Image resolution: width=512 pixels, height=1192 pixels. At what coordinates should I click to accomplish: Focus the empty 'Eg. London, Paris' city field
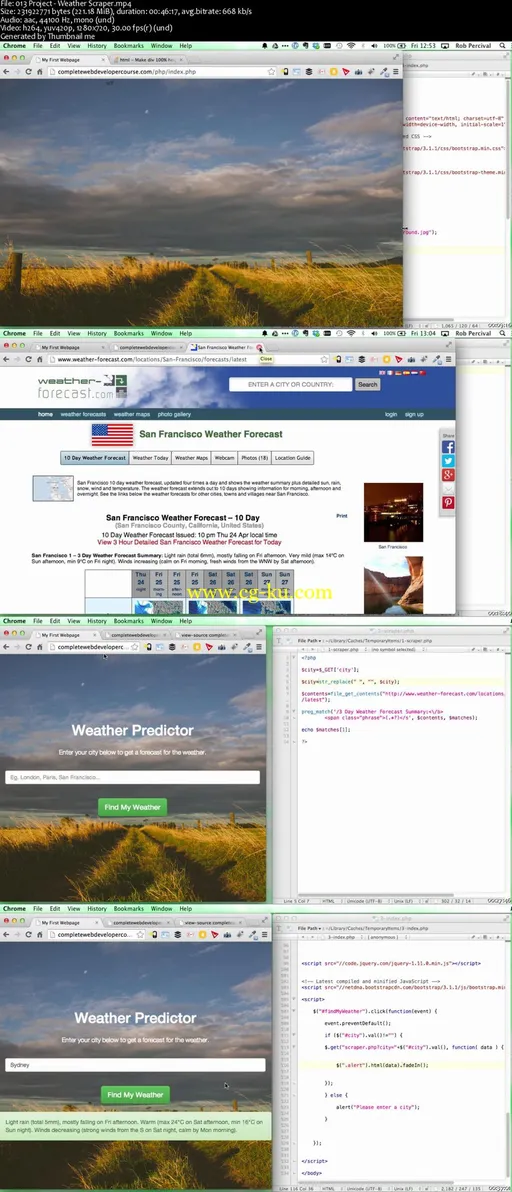[132, 778]
